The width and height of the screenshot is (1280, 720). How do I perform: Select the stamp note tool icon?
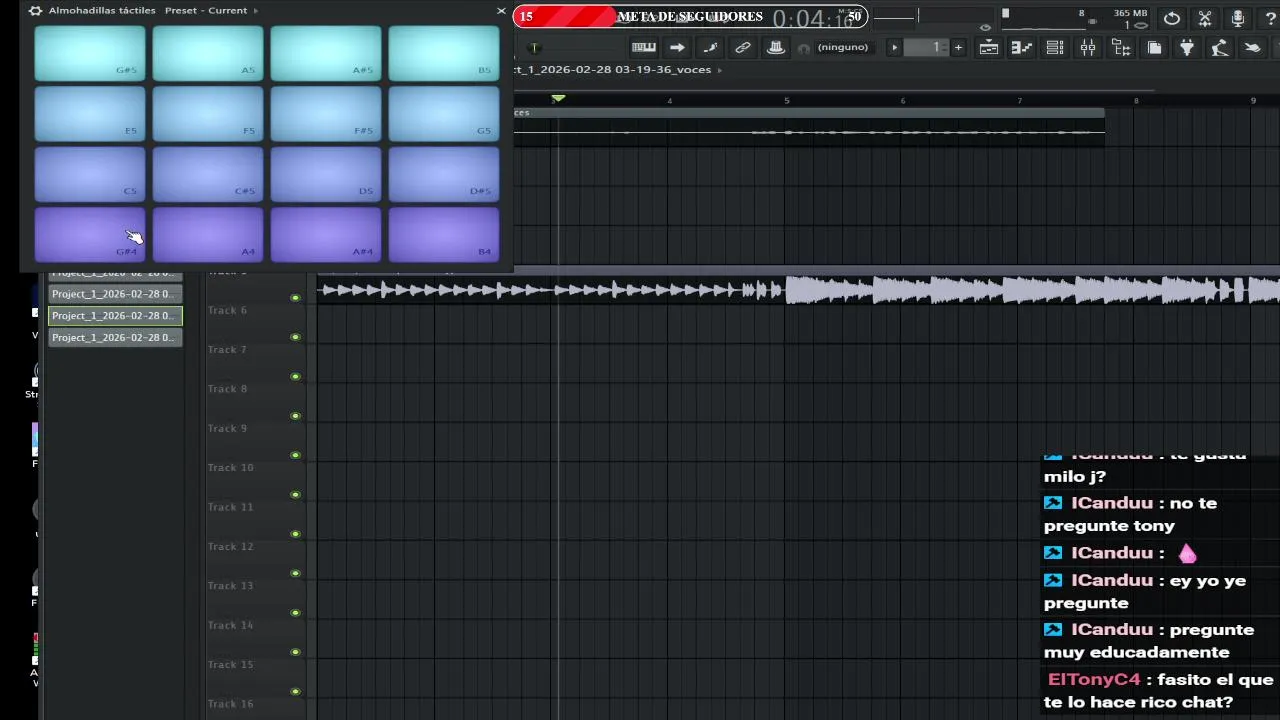[710, 47]
